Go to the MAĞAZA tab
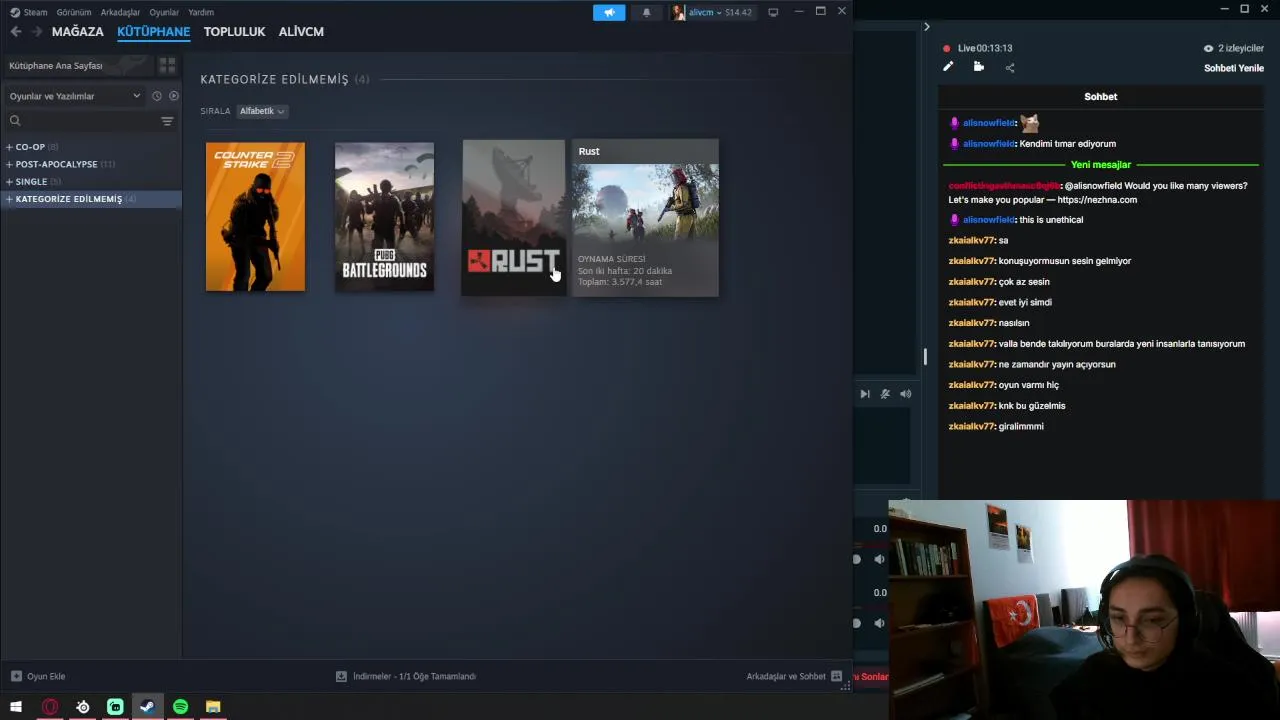Image resolution: width=1280 pixels, height=720 pixels. 78,32
